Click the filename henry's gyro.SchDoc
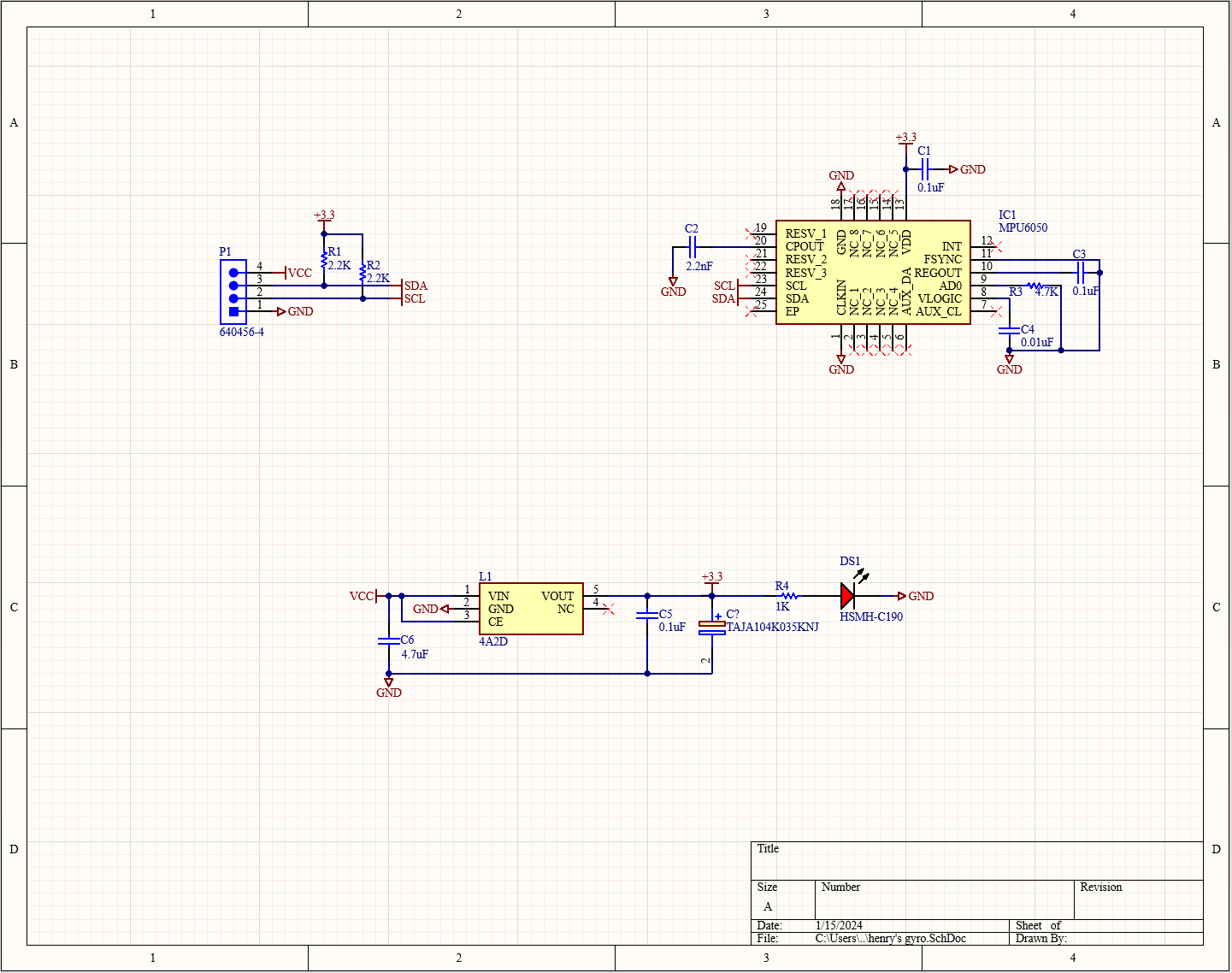Viewport: 1232px width, 973px height. [889, 938]
